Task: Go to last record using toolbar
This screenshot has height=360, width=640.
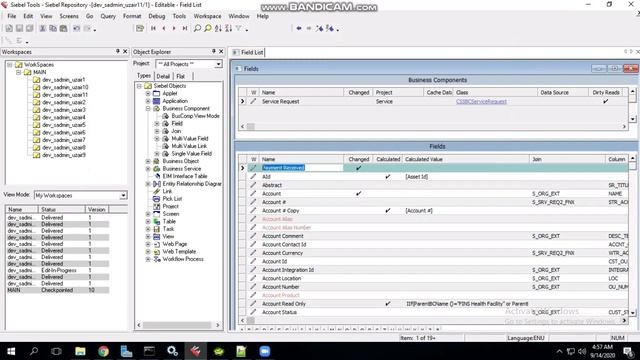Action: (184, 28)
